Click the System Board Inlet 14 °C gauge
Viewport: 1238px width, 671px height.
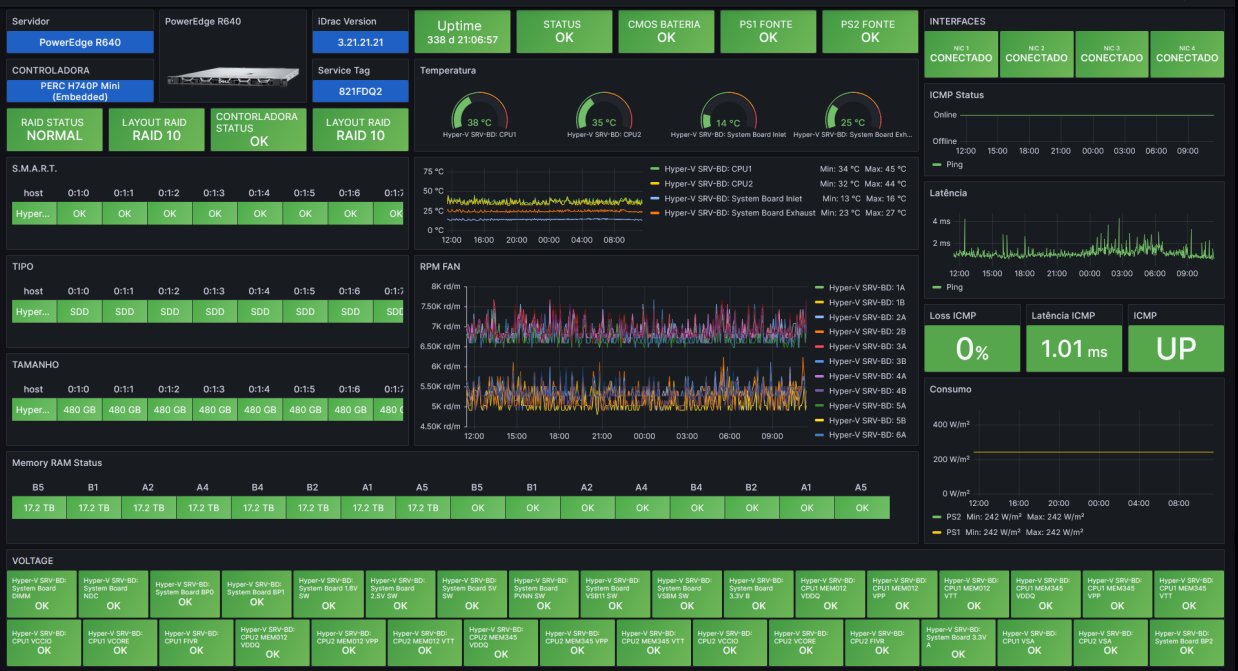click(728, 113)
